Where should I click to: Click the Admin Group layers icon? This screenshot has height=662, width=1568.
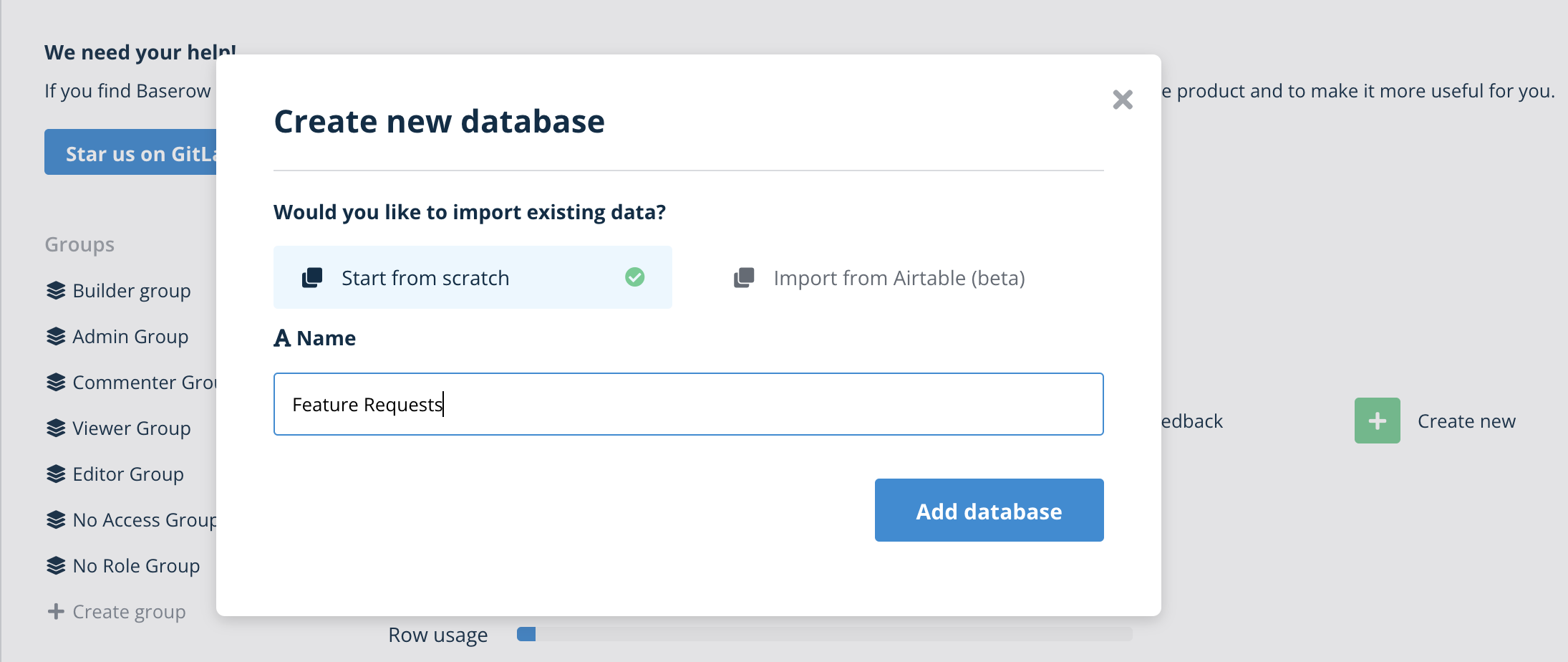(57, 336)
